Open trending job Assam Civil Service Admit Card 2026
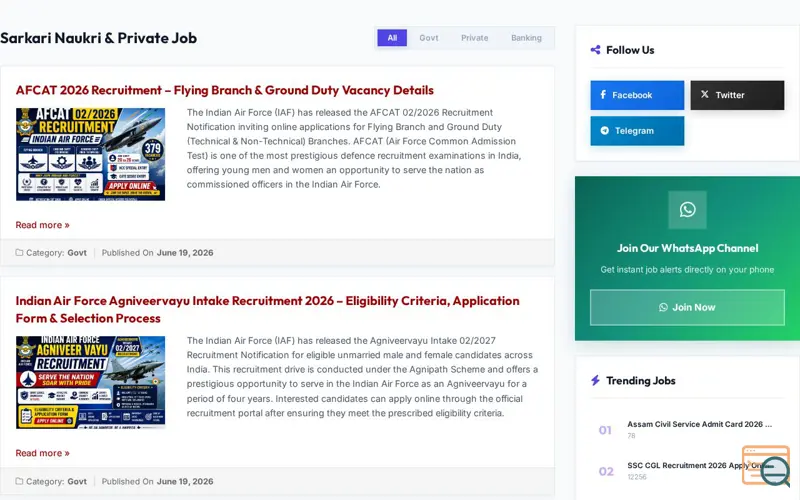 click(699, 424)
